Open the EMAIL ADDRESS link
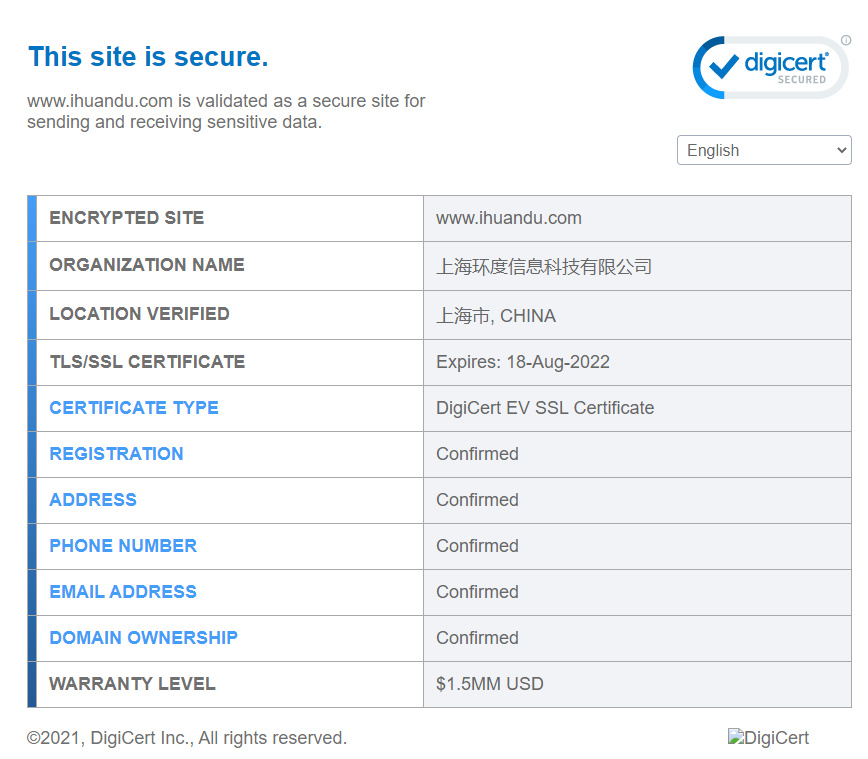Screen dimensions: 868x759 (123, 592)
